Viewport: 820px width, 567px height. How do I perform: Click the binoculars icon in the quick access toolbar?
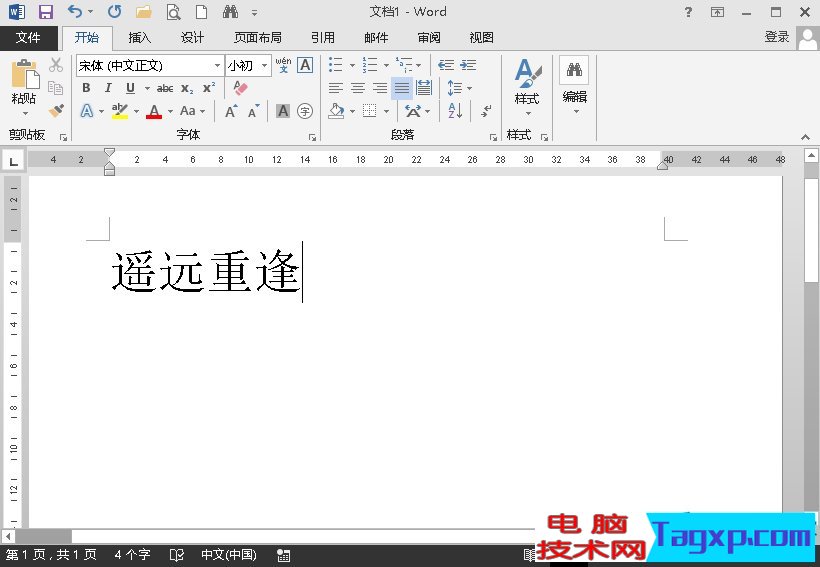tap(230, 12)
